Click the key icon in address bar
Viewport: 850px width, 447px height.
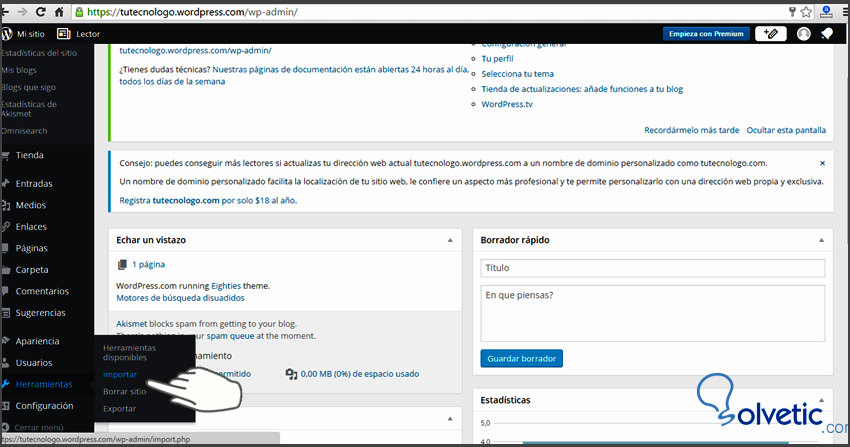point(792,12)
